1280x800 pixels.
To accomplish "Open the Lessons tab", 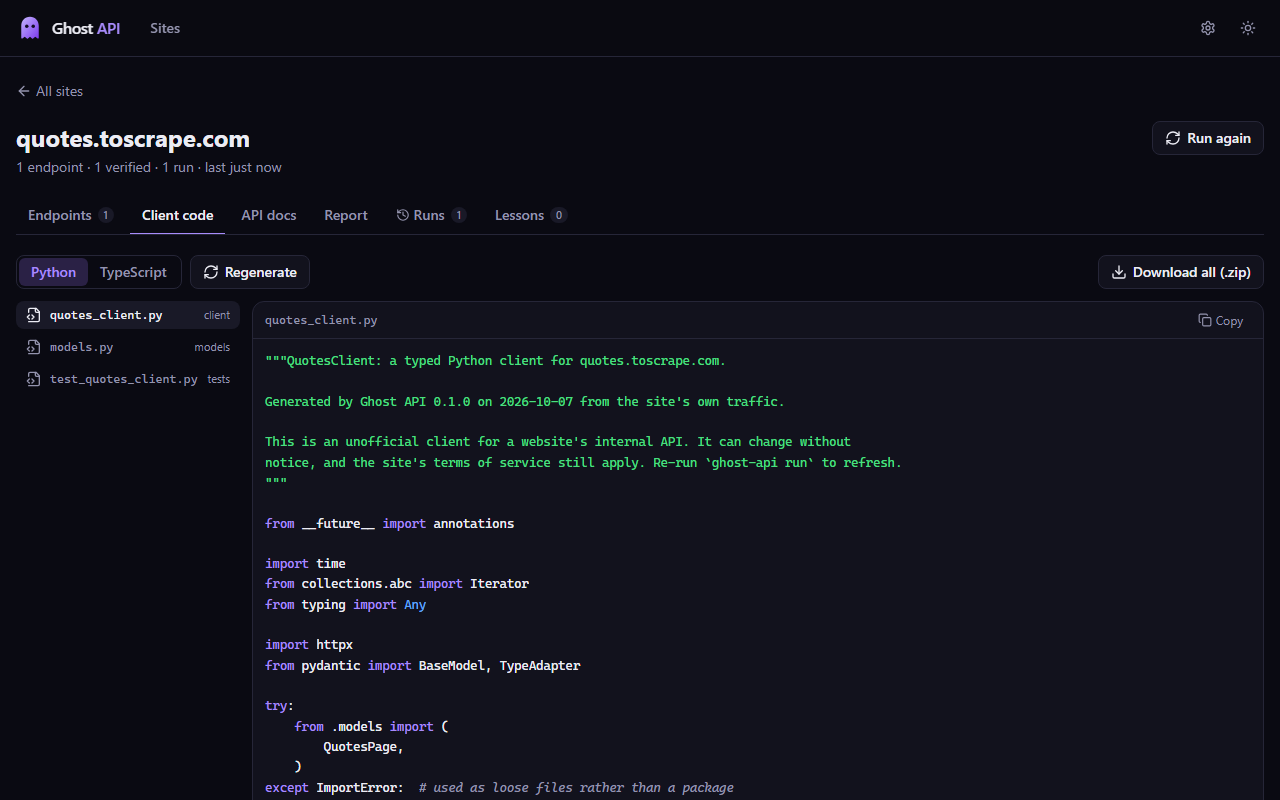I will (531, 215).
